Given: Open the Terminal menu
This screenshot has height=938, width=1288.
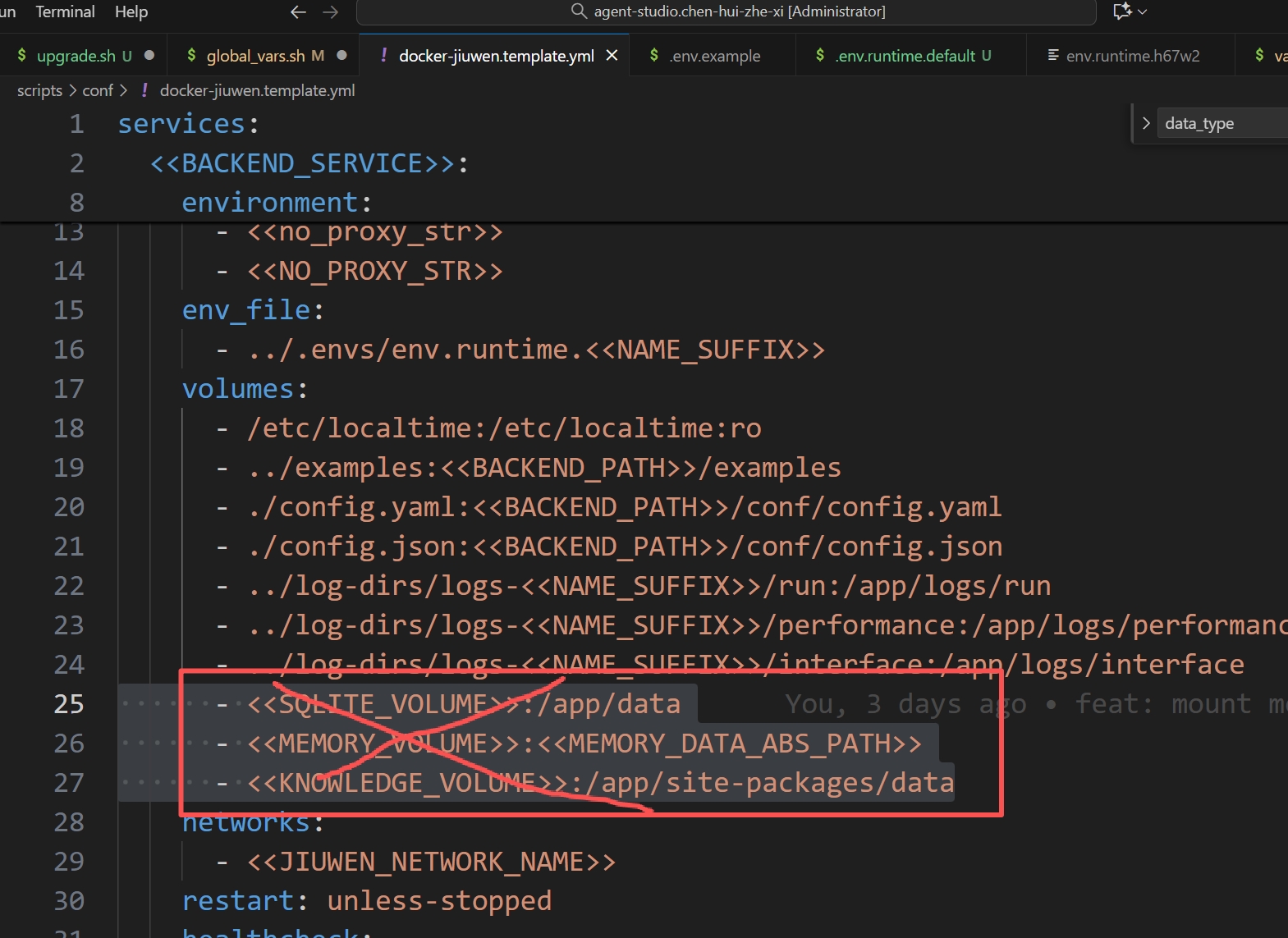Looking at the screenshot, I should (65, 11).
